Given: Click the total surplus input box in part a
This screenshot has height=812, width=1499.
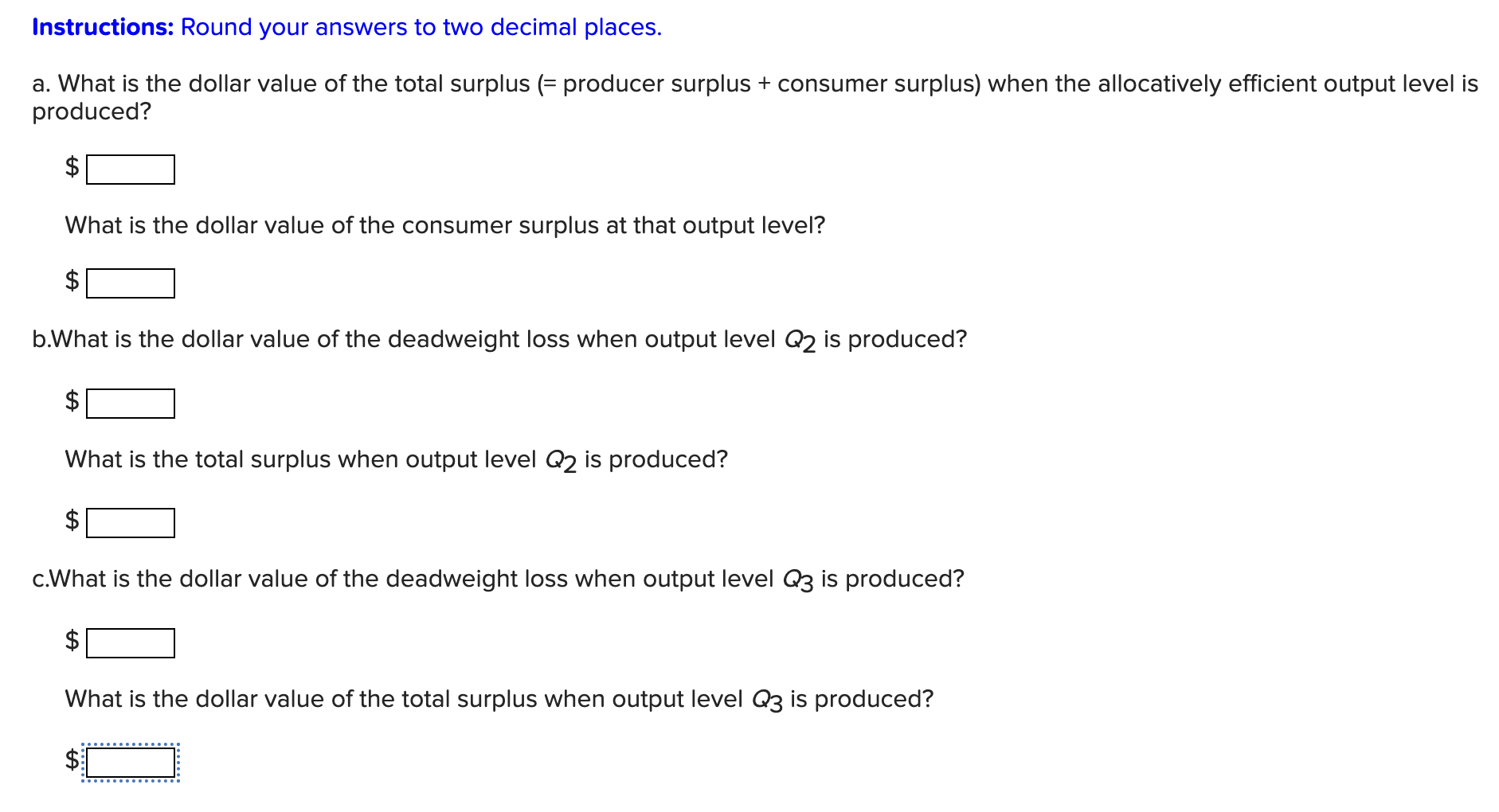Looking at the screenshot, I should point(130,168).
